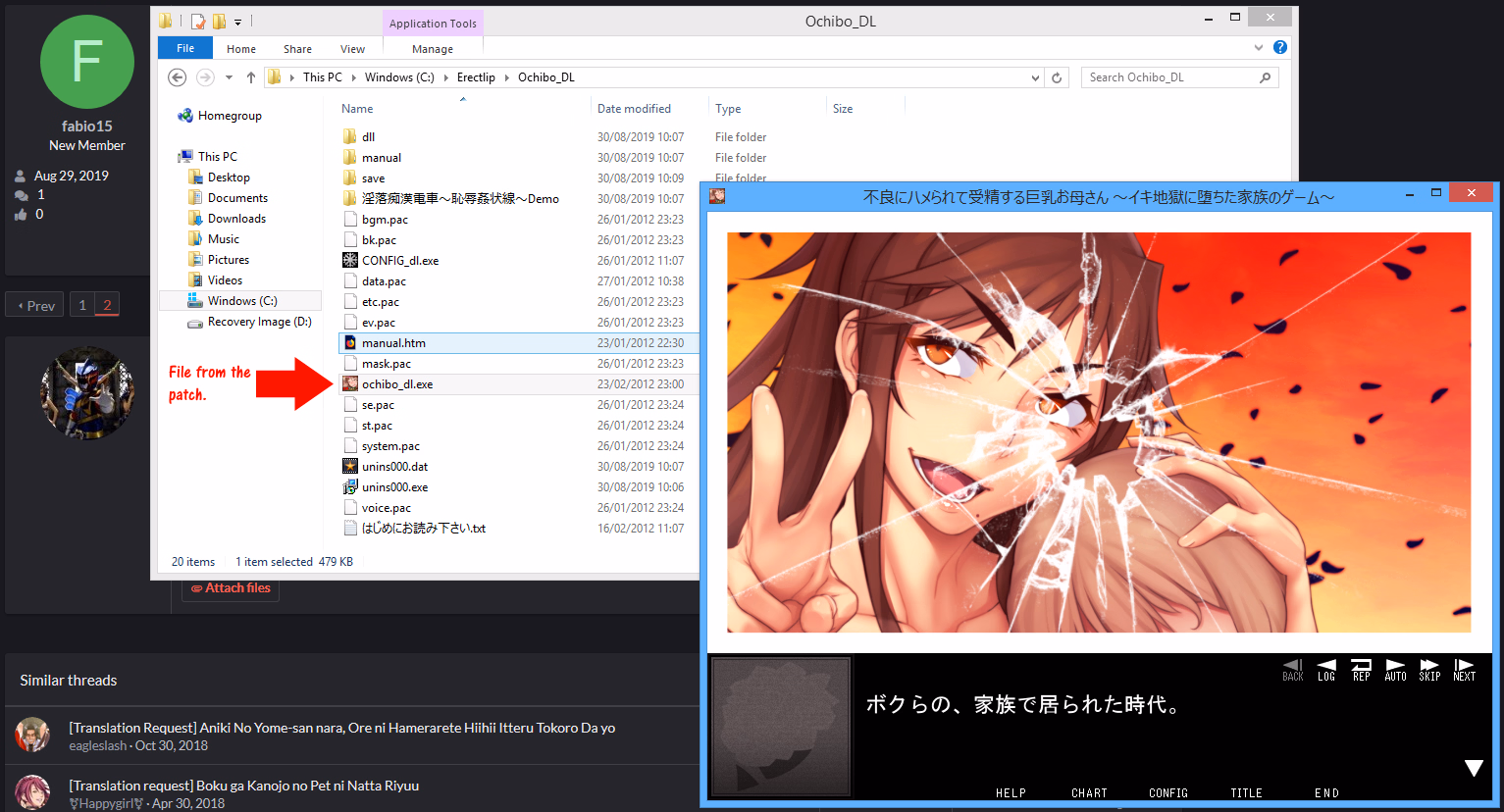Open Downloads in the navigation pane

click(x=227, y=219)
